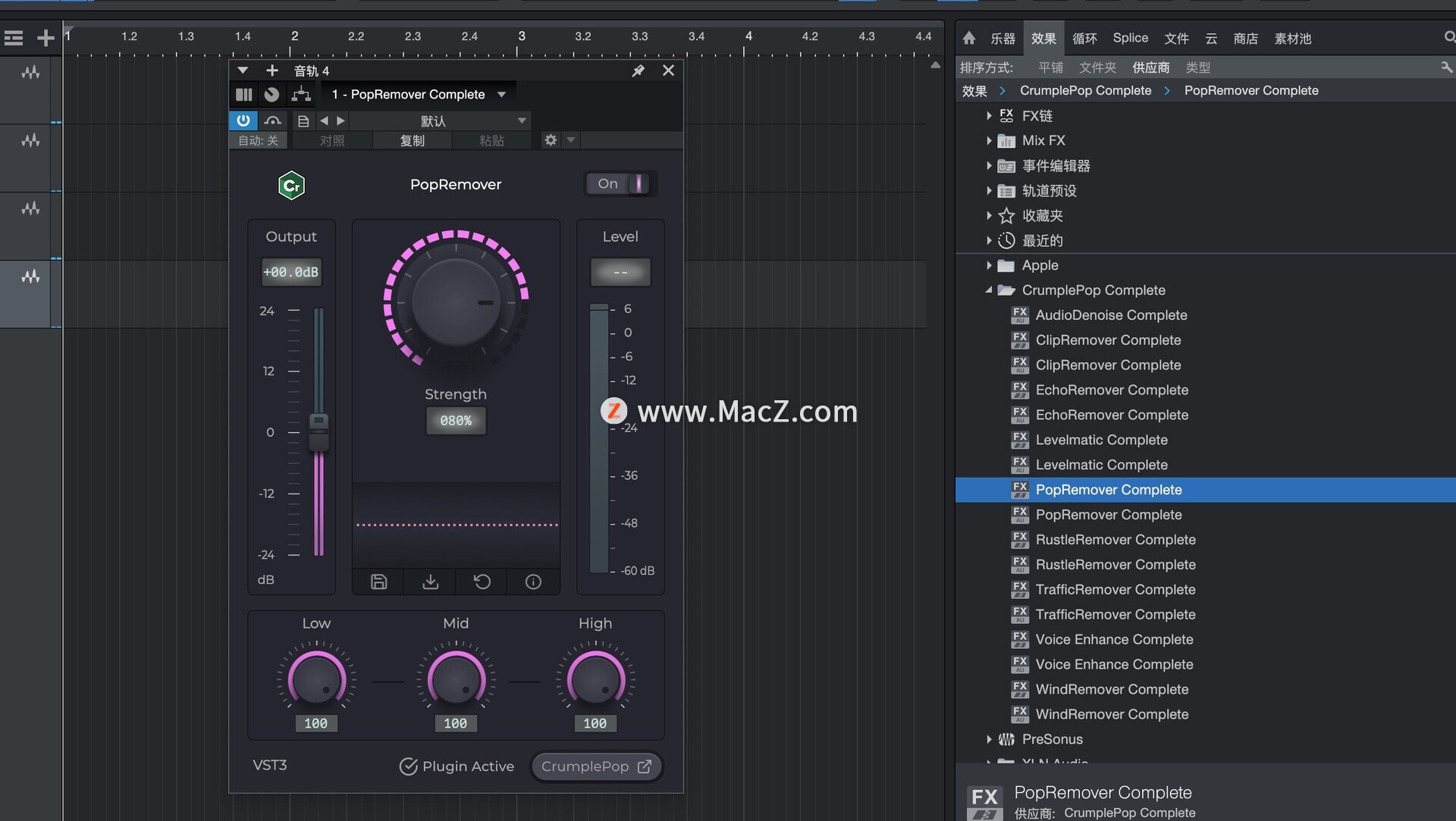Click CrumplePop hexagon logo
Image resolution: width=1456 pixels, height=821 pixels.
291,186
